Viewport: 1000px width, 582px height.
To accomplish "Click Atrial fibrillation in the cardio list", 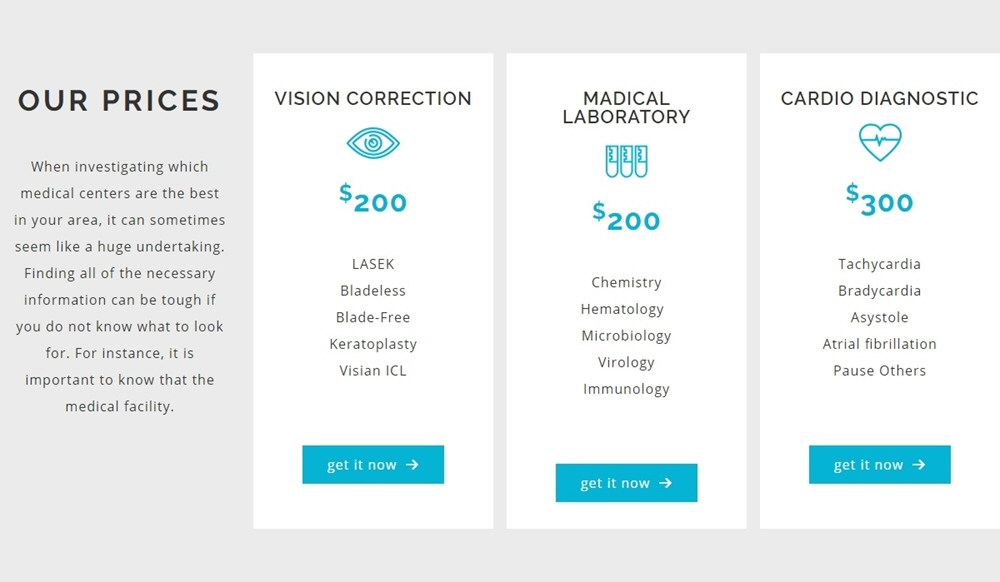I will tap(879, 344).
